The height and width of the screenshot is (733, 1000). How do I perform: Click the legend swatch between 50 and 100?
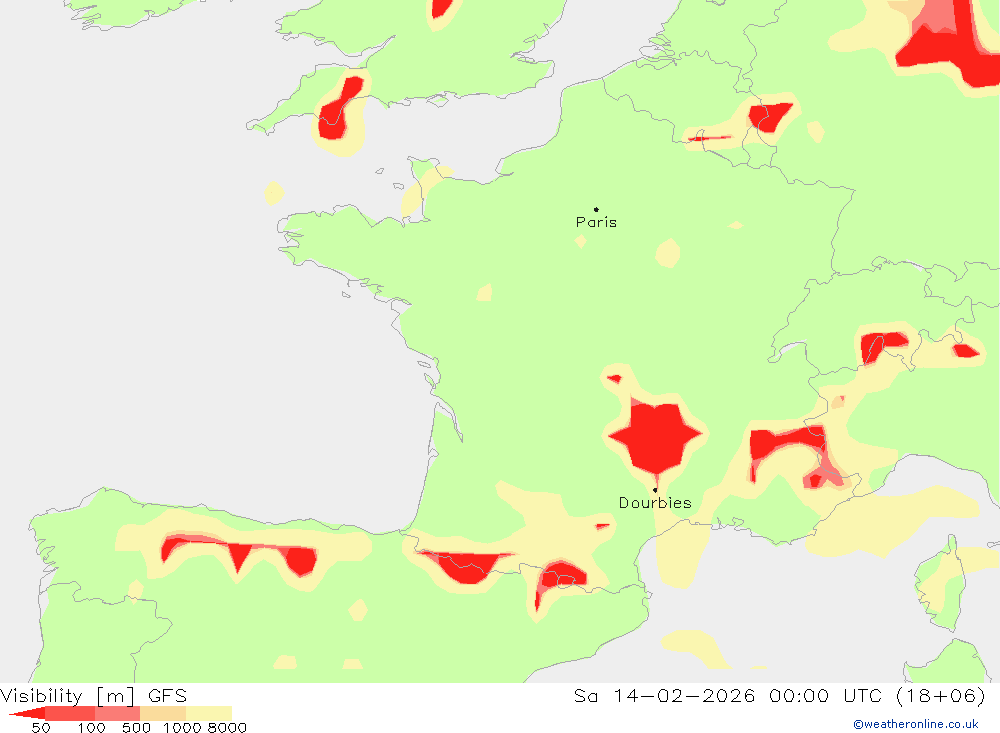pyautogui.click(x=70, y=713)
